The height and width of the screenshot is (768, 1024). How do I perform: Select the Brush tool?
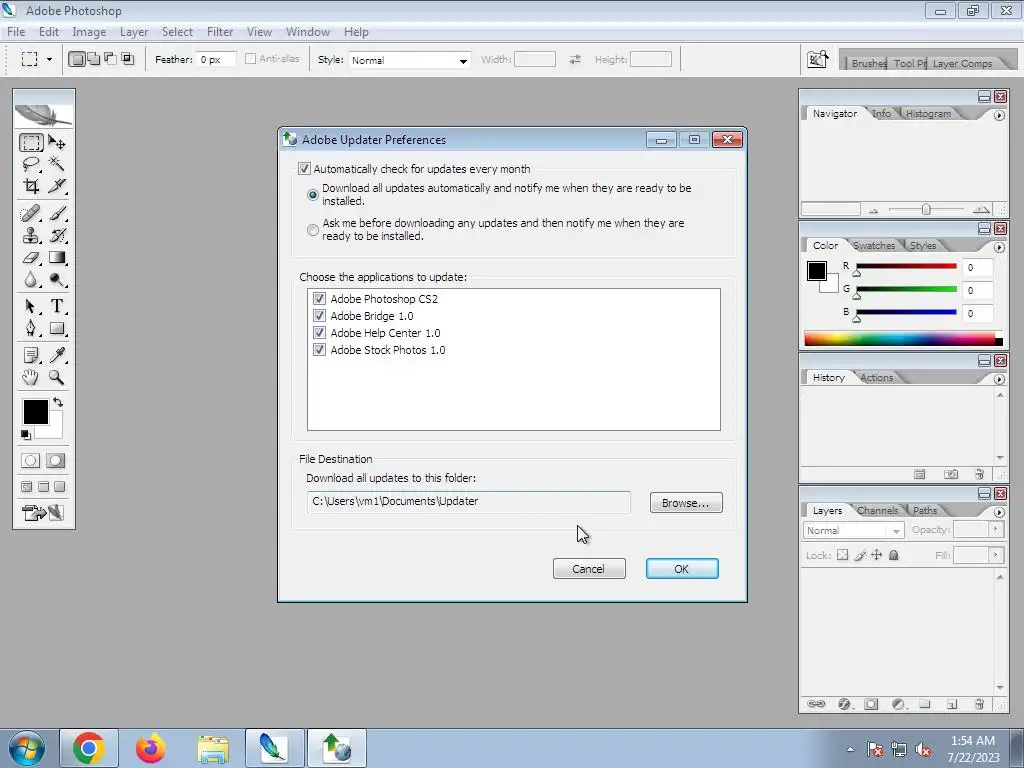pos(57,214)
